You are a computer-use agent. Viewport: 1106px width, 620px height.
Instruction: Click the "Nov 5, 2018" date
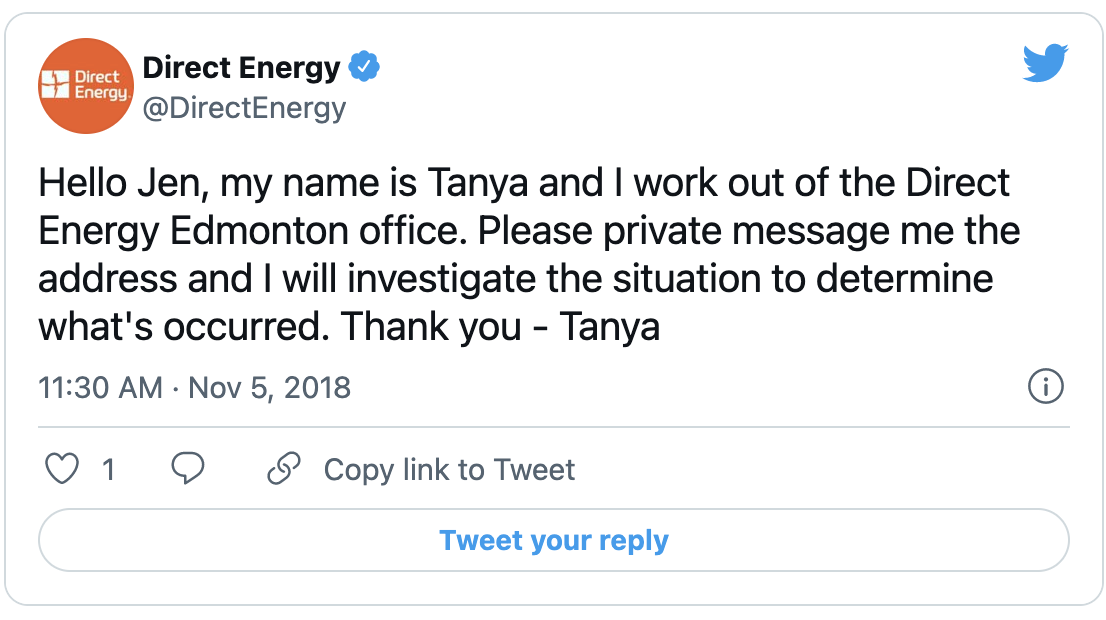269,387
